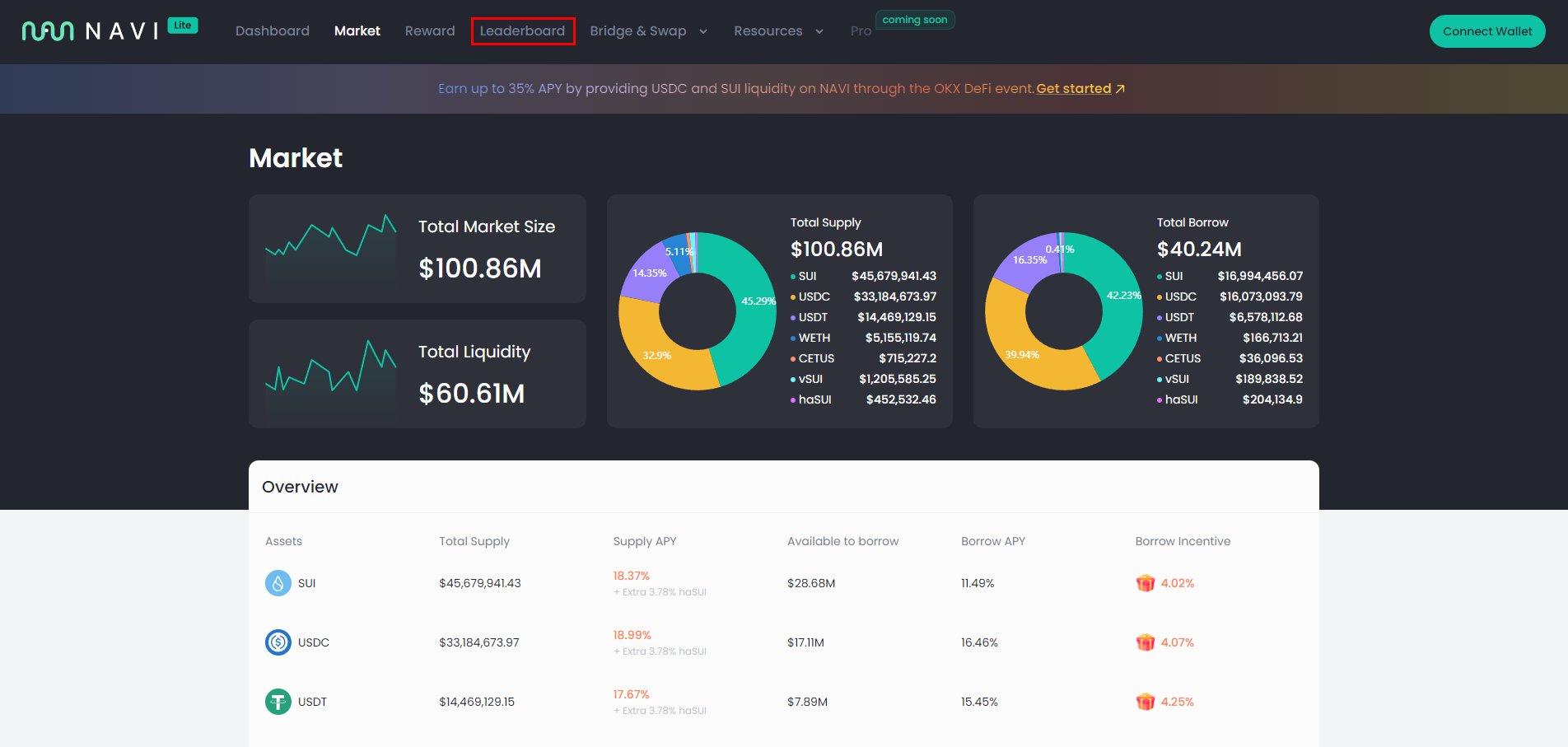Go to the Reward tab
Image resolution: width=1568 pixels, height=747 pixels.
(430, 31)
